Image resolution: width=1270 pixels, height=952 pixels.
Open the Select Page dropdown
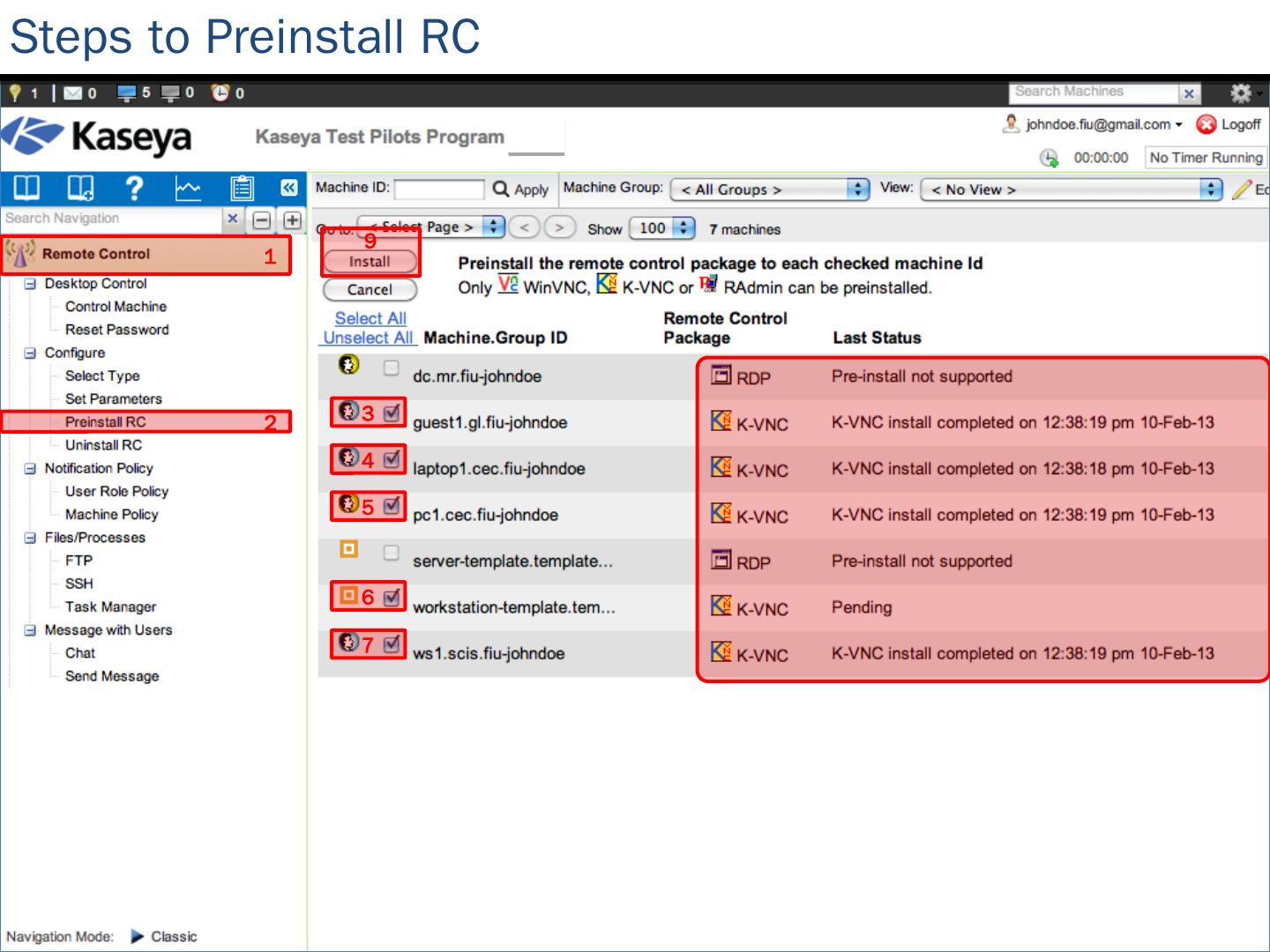pyautogui.click(x=431, y=227)
